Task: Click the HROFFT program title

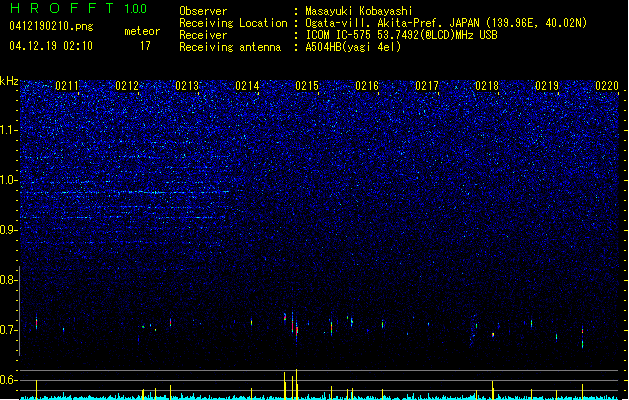Action: [x=62, y=8]
